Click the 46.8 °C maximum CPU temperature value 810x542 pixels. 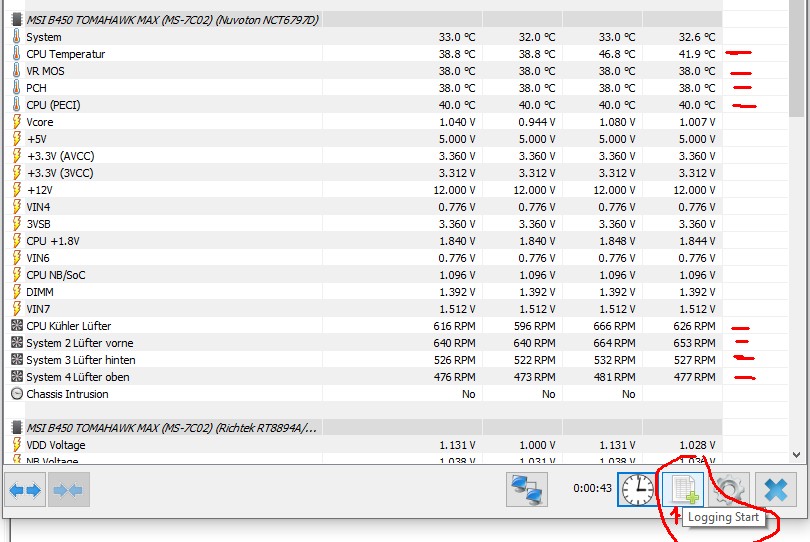(617, 54)
